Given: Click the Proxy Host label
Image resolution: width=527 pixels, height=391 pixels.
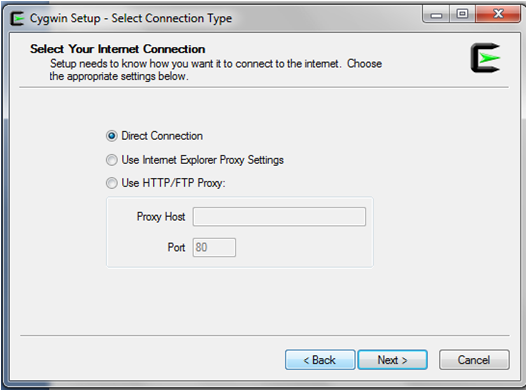Looking at the screenshot, I should coord(161,217).
